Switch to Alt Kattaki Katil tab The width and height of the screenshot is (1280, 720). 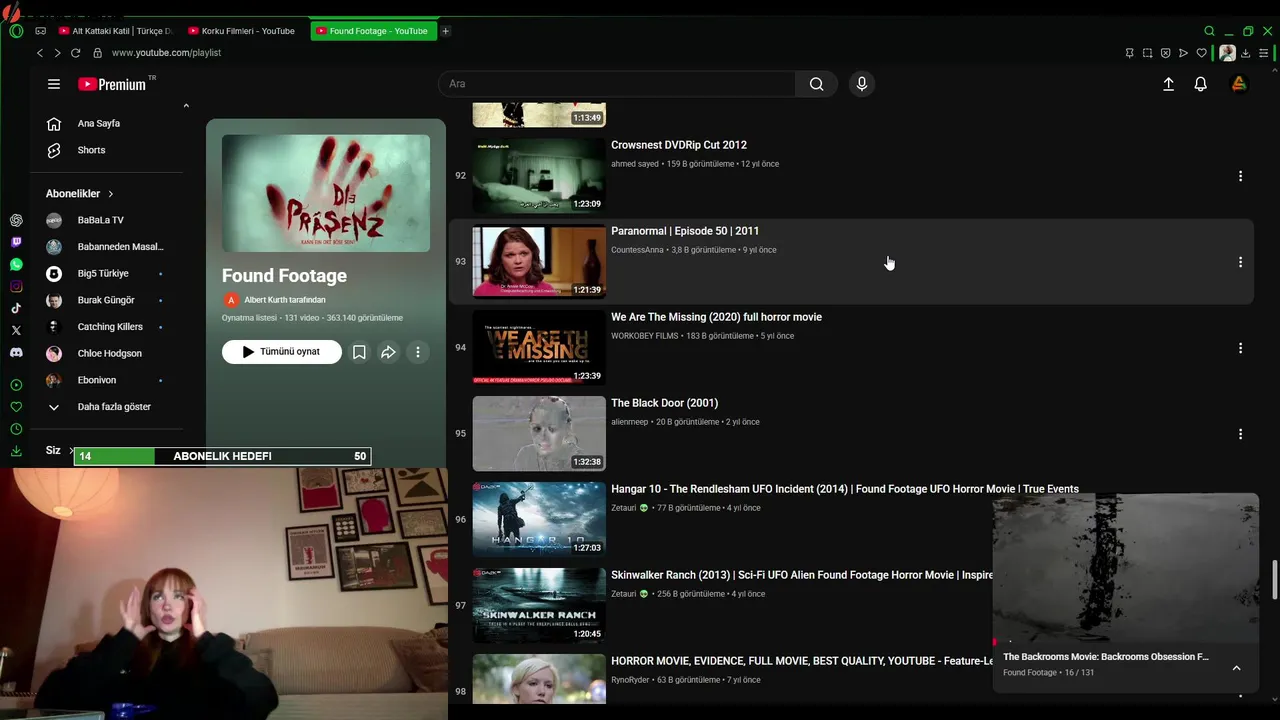pos(116,31)
